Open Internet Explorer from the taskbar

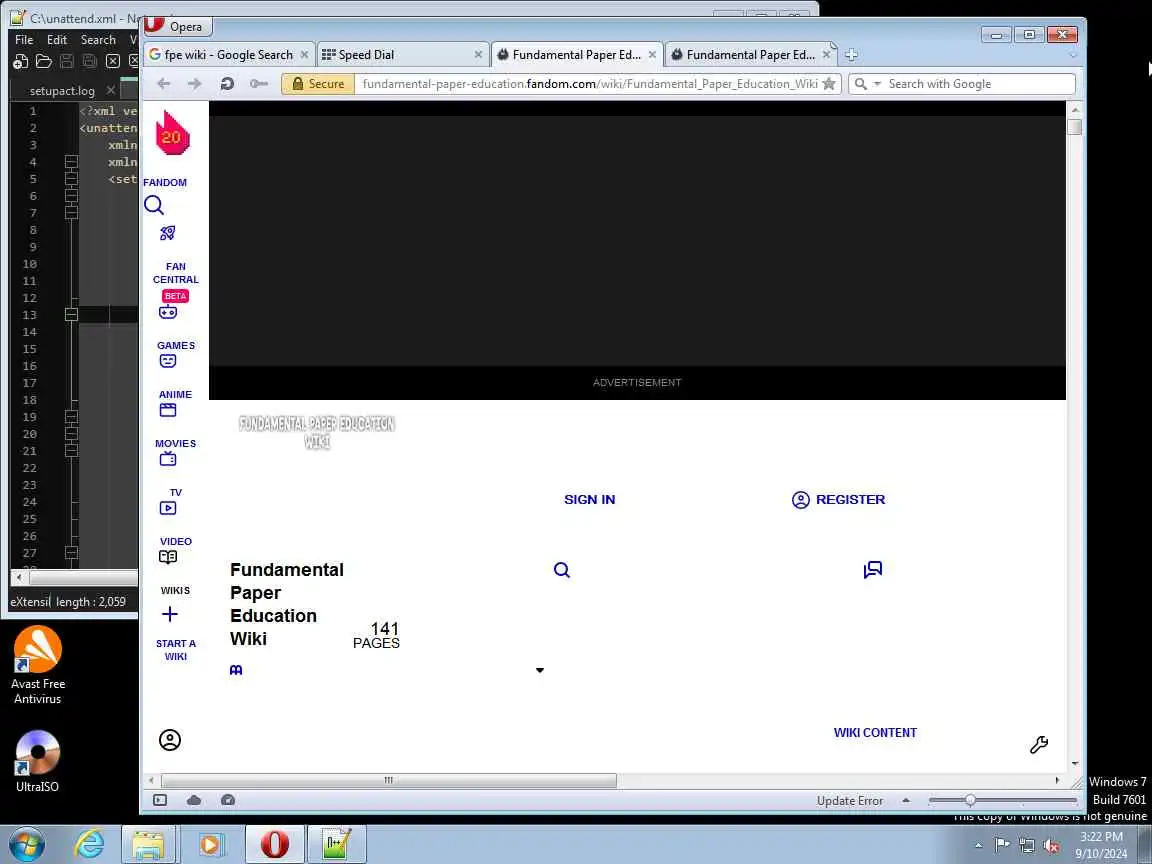pos(90,844)
